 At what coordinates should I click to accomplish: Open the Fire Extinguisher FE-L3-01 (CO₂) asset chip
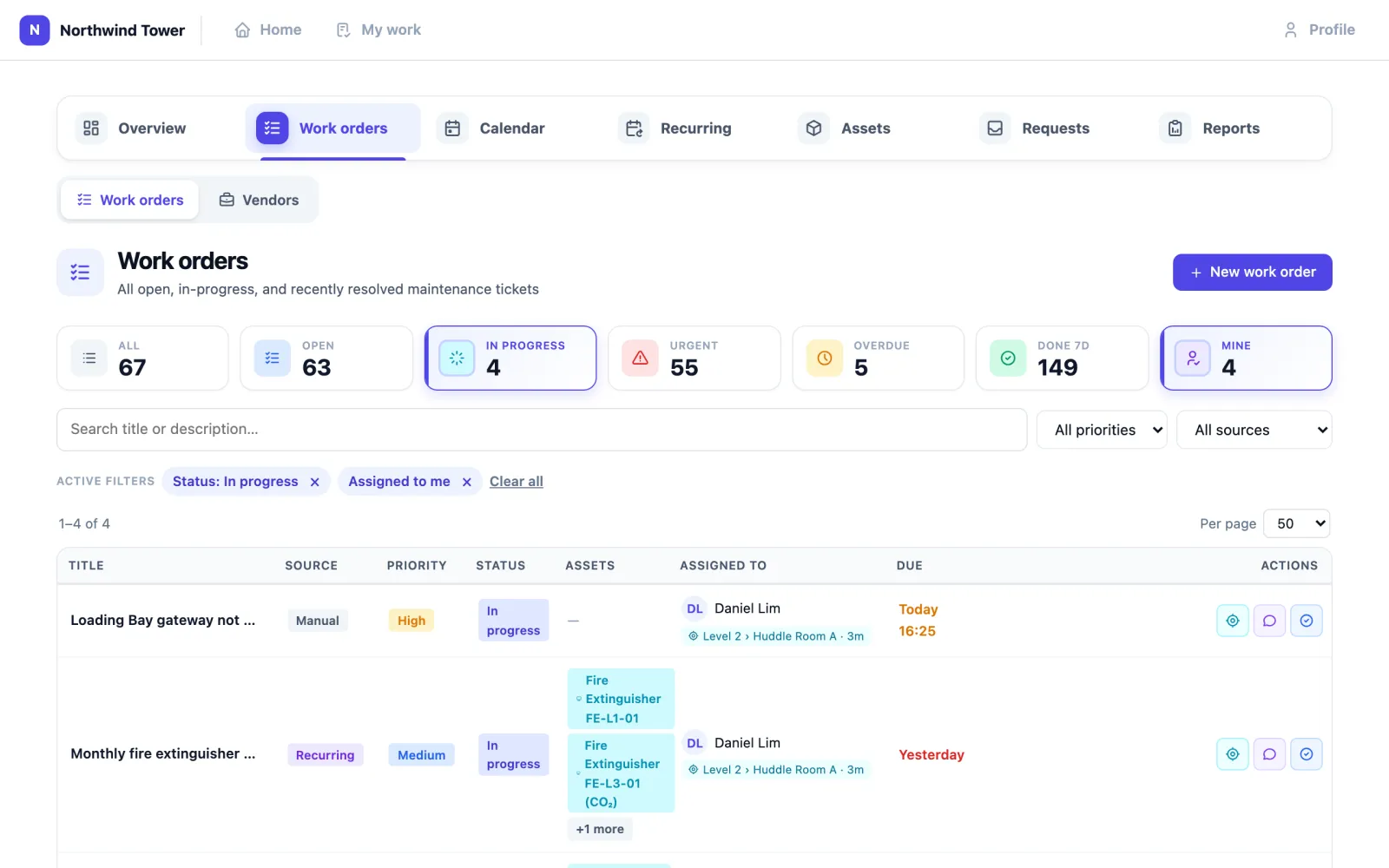point(621,773)
